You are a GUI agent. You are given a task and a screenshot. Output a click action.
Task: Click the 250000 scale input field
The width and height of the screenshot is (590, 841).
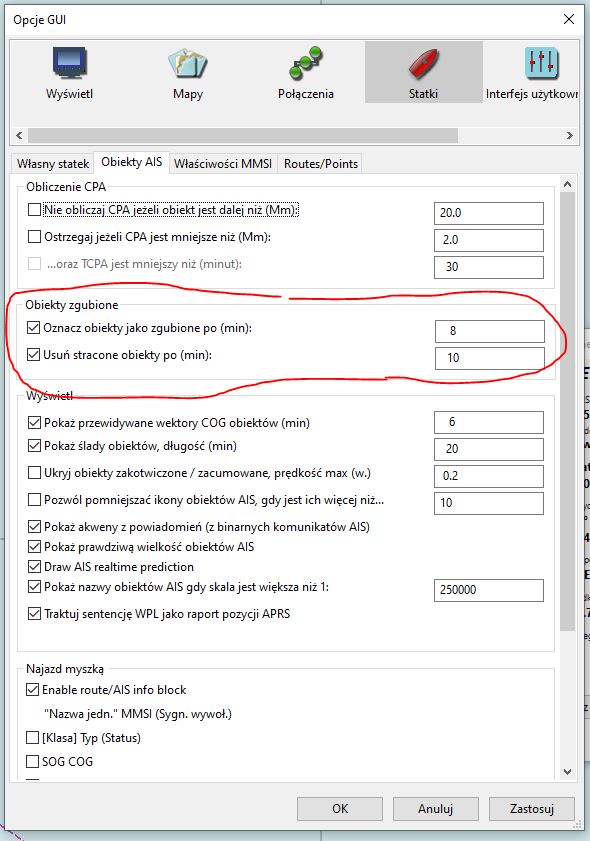tap(489, 590)
